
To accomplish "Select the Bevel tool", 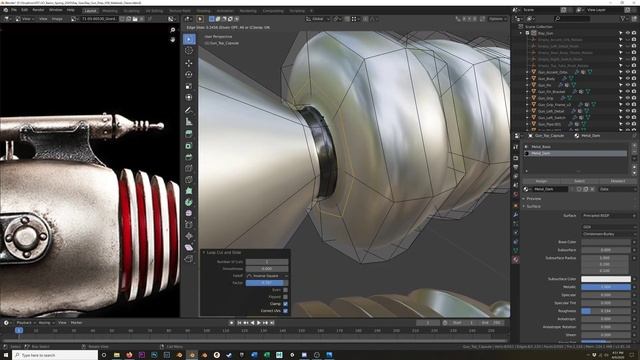I will coord(189,157).
